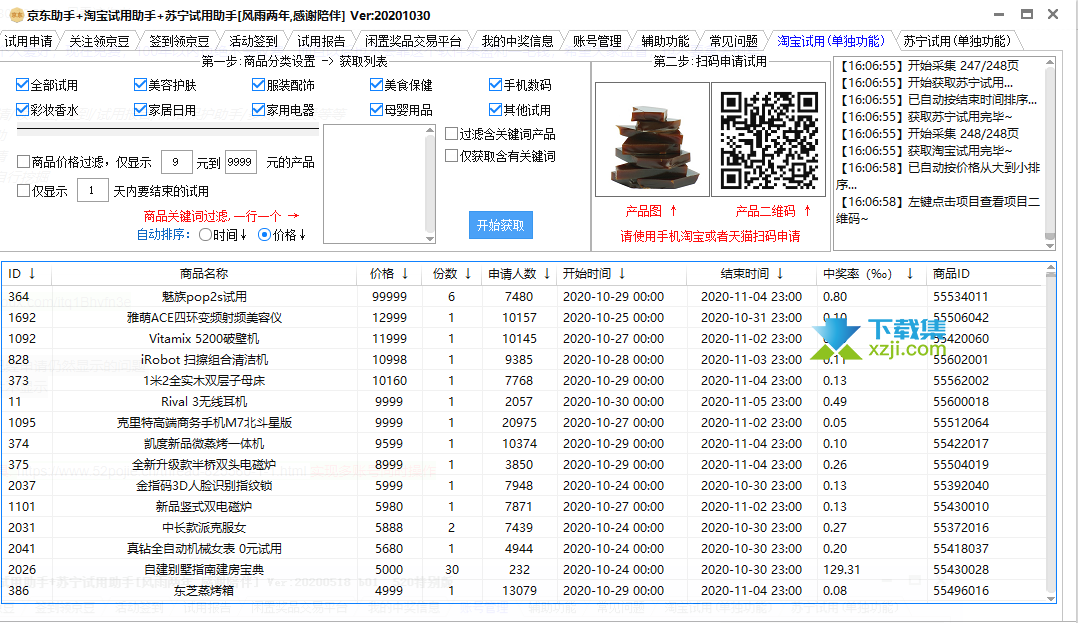Click log entry 获取淘宝试用完毕
This screenshot has height=623, width=1078.
pyautogui.click(x=925, y=151)
